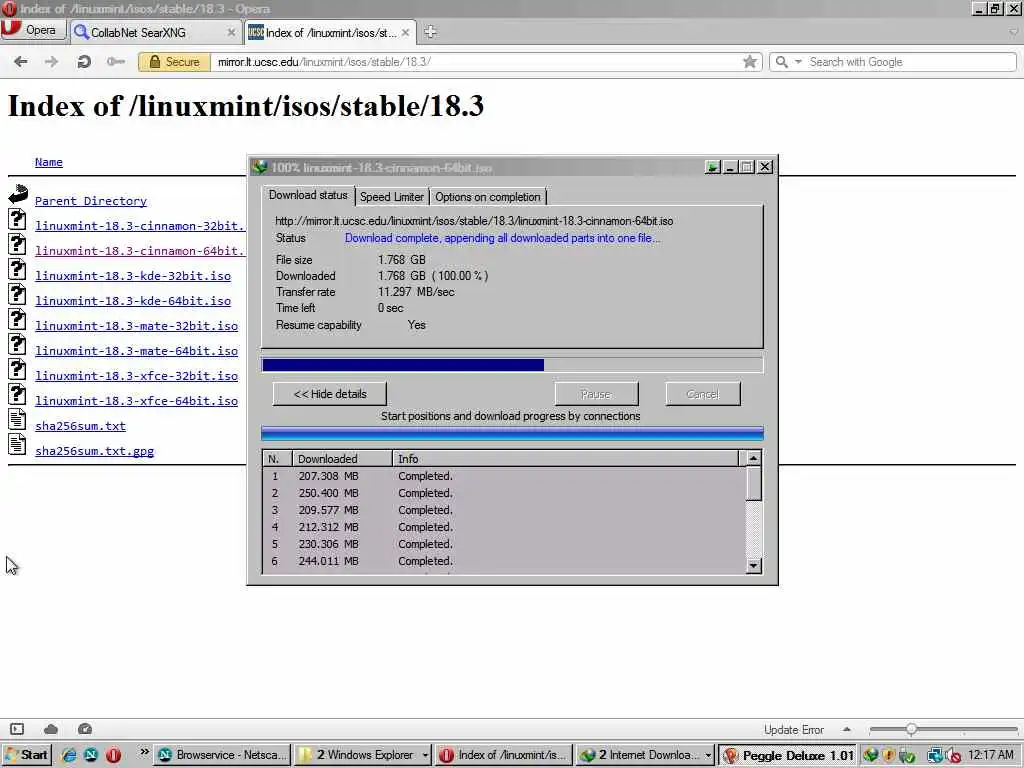Open linuxmint-18.3-mate-32bit.iso link
The height and width of the screenshot is (768, 1024).
[136, 326]
